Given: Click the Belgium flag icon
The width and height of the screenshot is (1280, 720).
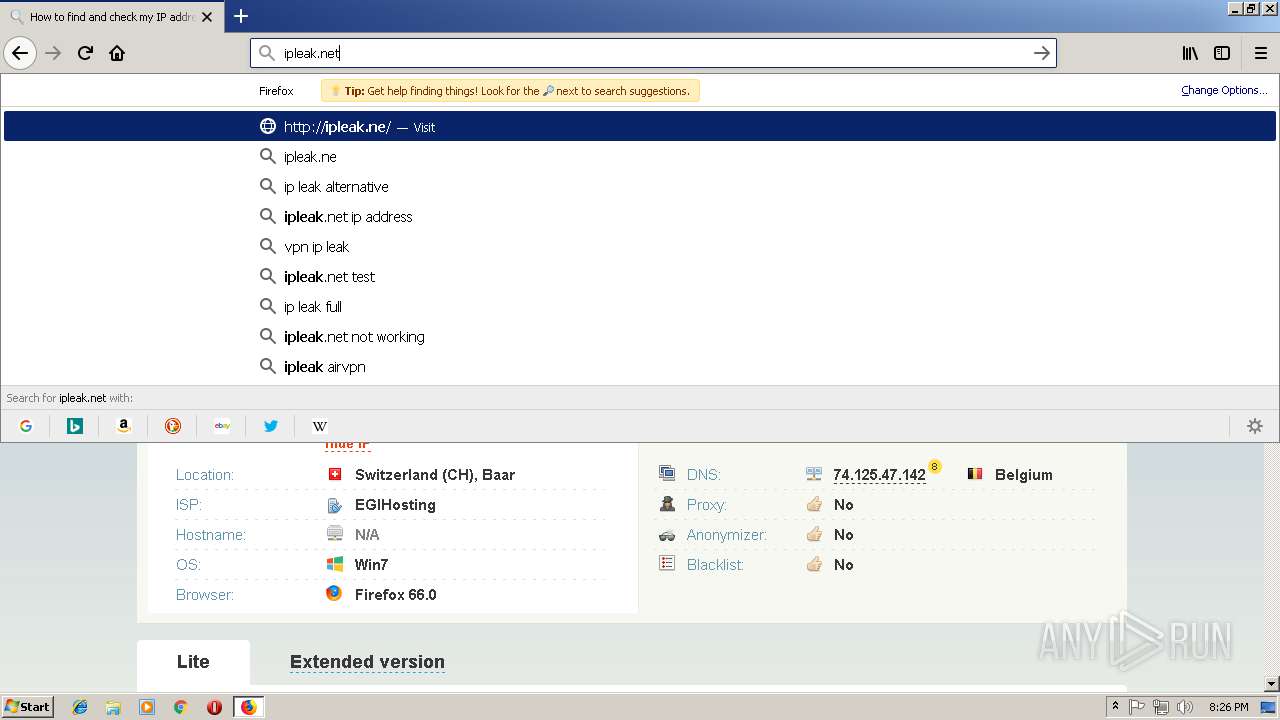Looking at the screenshot, I should 975,473.
